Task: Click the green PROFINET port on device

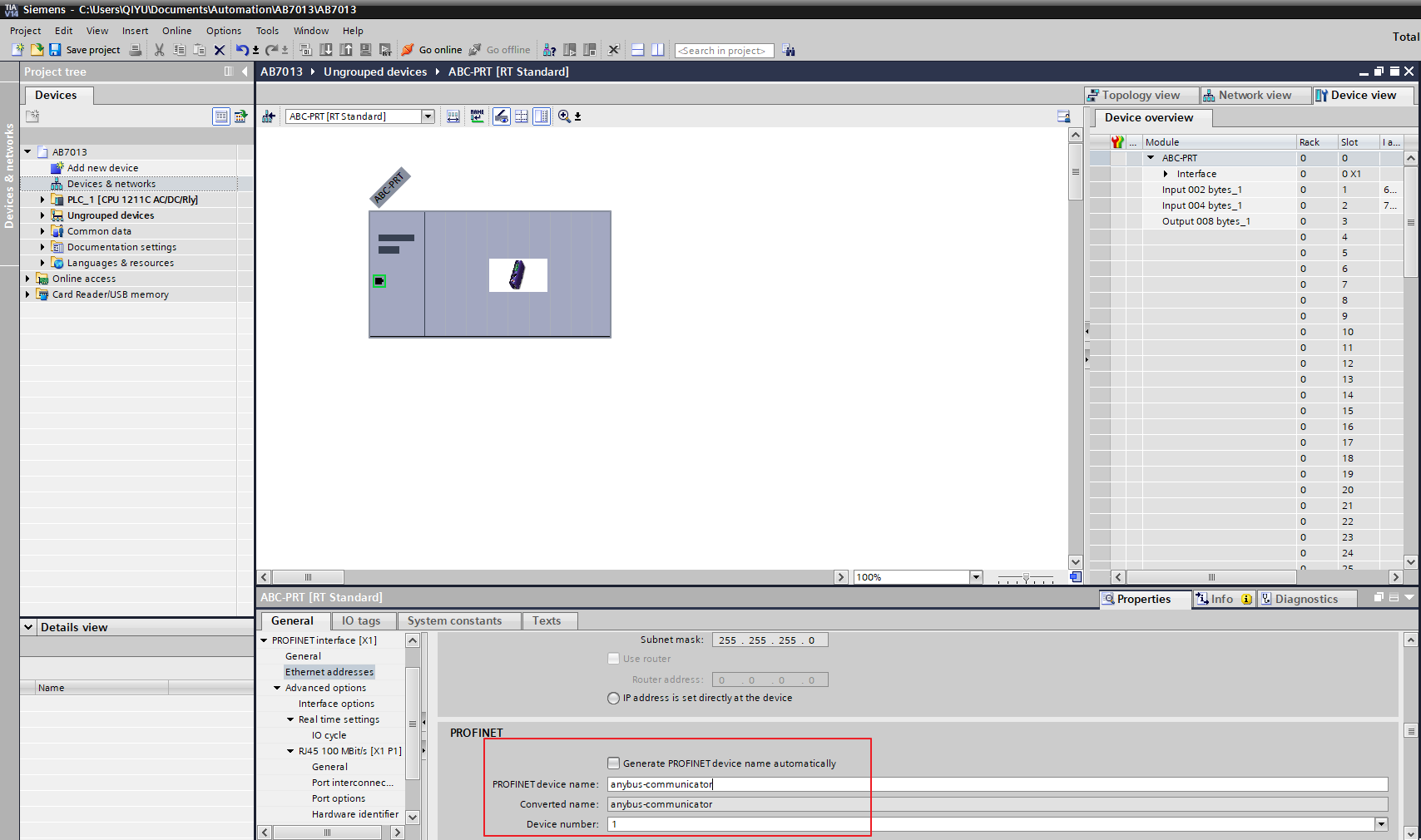Action: [x=379, y=281]
